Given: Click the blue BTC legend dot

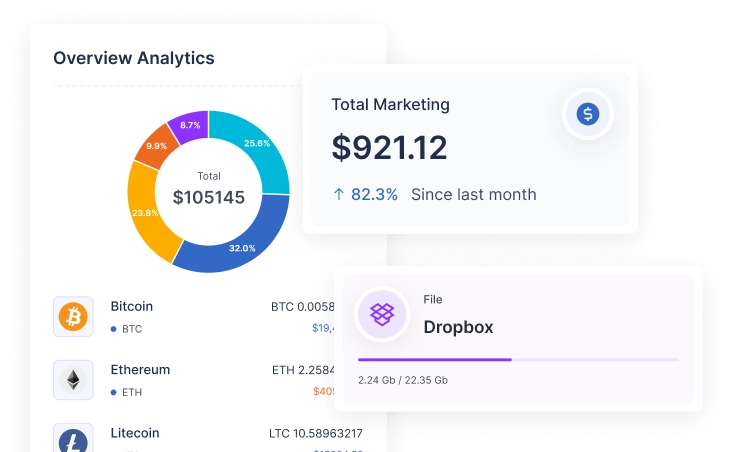Looking at the screenshot, I should (x=113, y=329).
